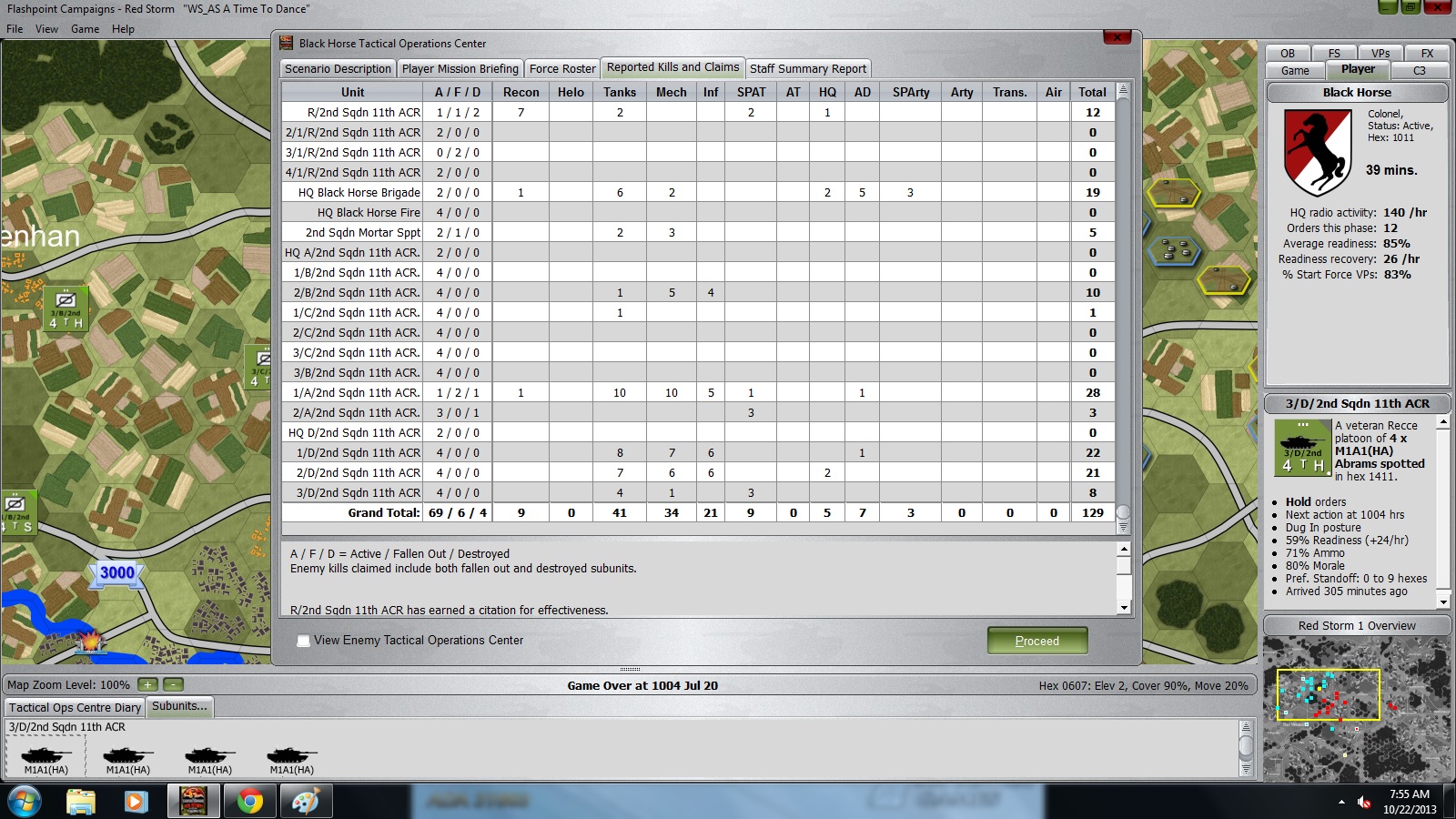Image resolution: width=1456 pixels, height=819 pixels.
Task: Open the Subunits tab
Action: tap(179, 706)
